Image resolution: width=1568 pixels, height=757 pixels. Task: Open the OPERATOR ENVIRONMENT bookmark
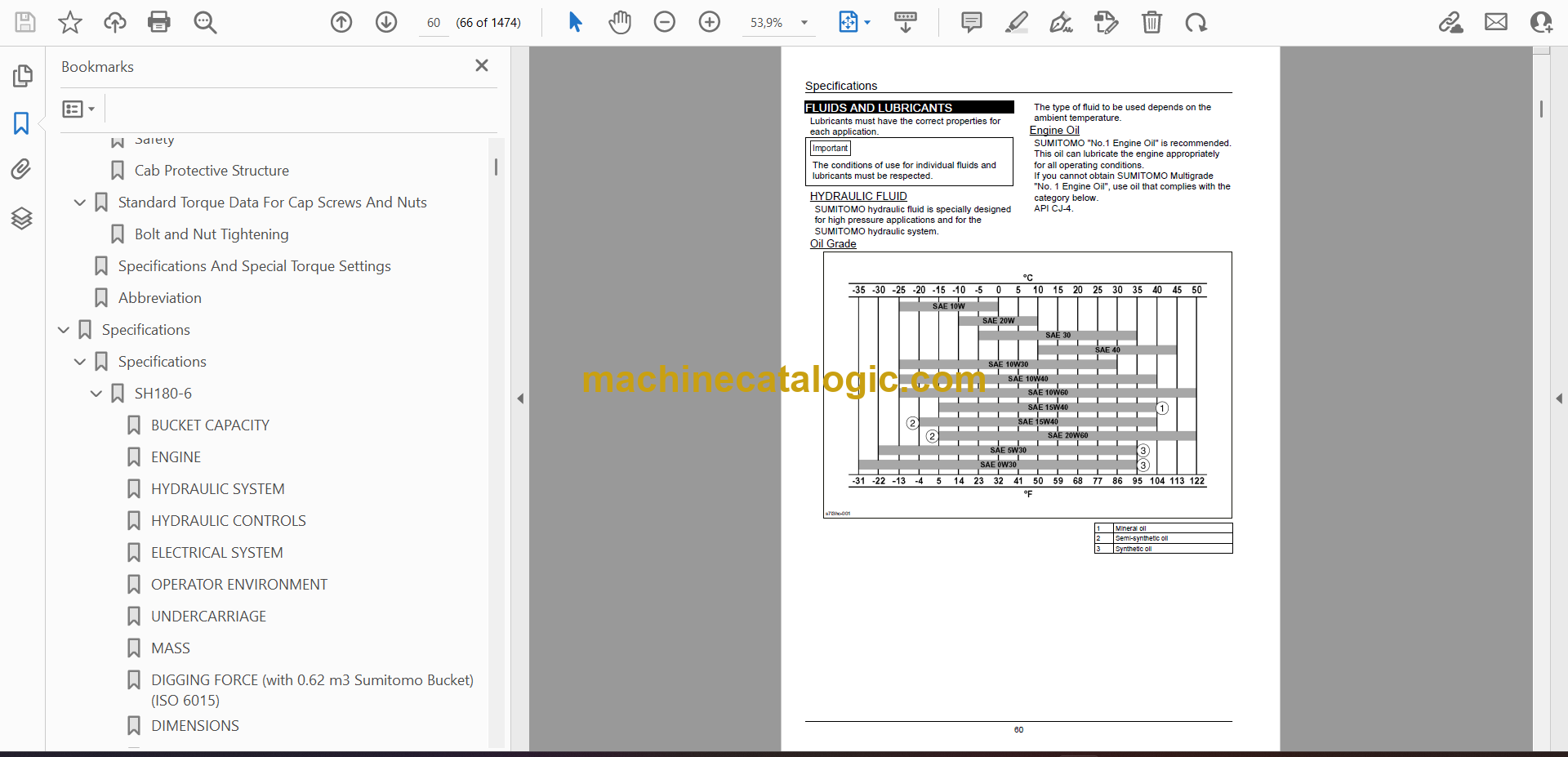pyautogui.click(x=239, y=585)
